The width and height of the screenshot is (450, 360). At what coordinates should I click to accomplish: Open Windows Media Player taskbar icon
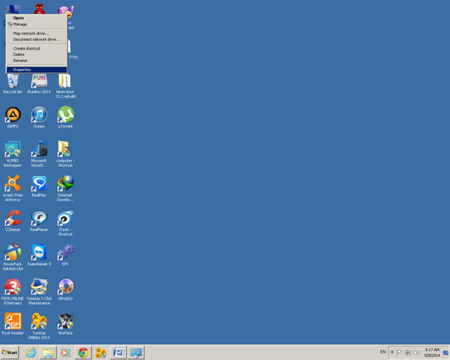click(x=65, y=352)
